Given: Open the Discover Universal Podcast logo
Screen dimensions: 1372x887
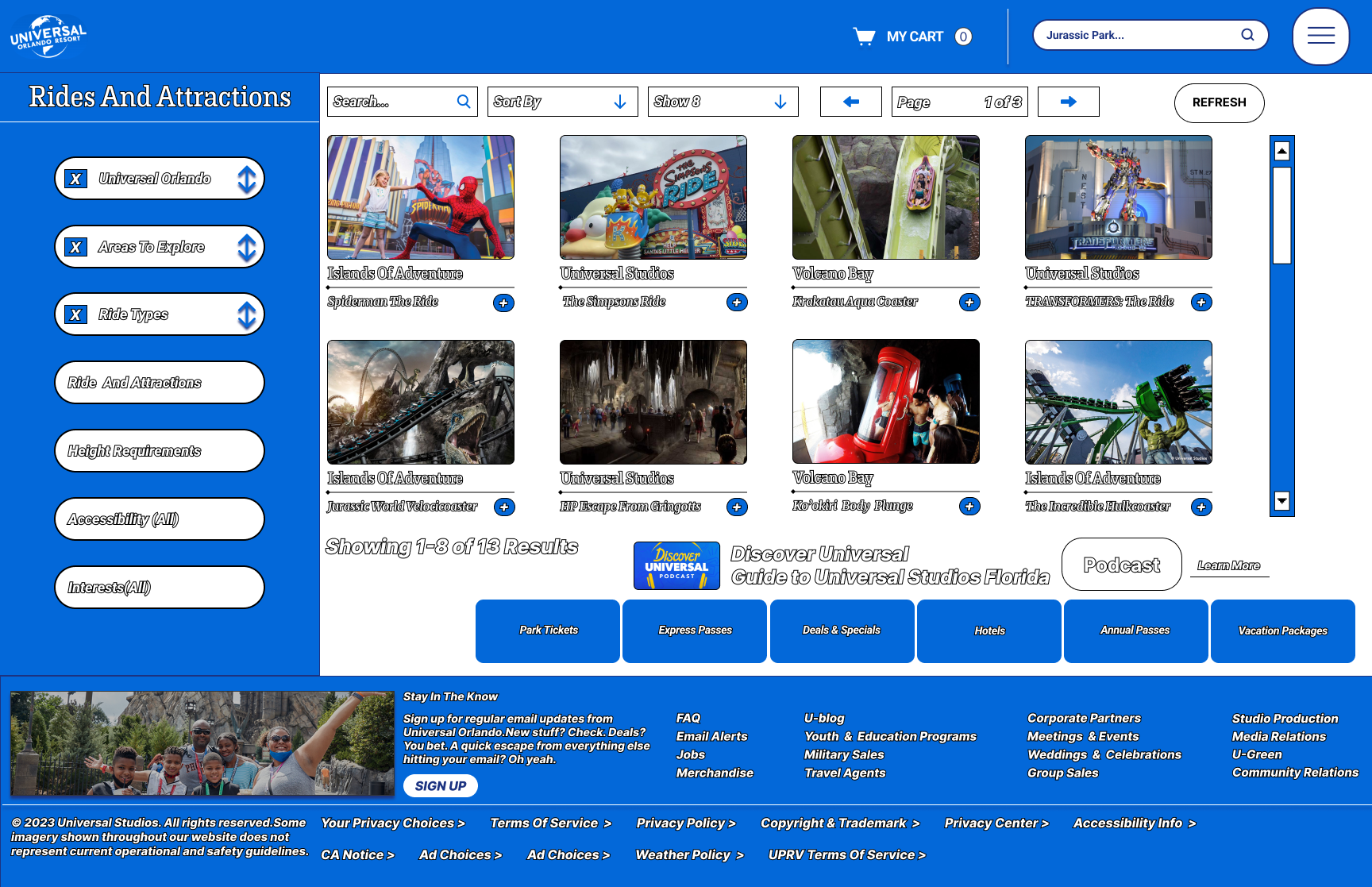Looking at the screenshot, I should 676,565.
